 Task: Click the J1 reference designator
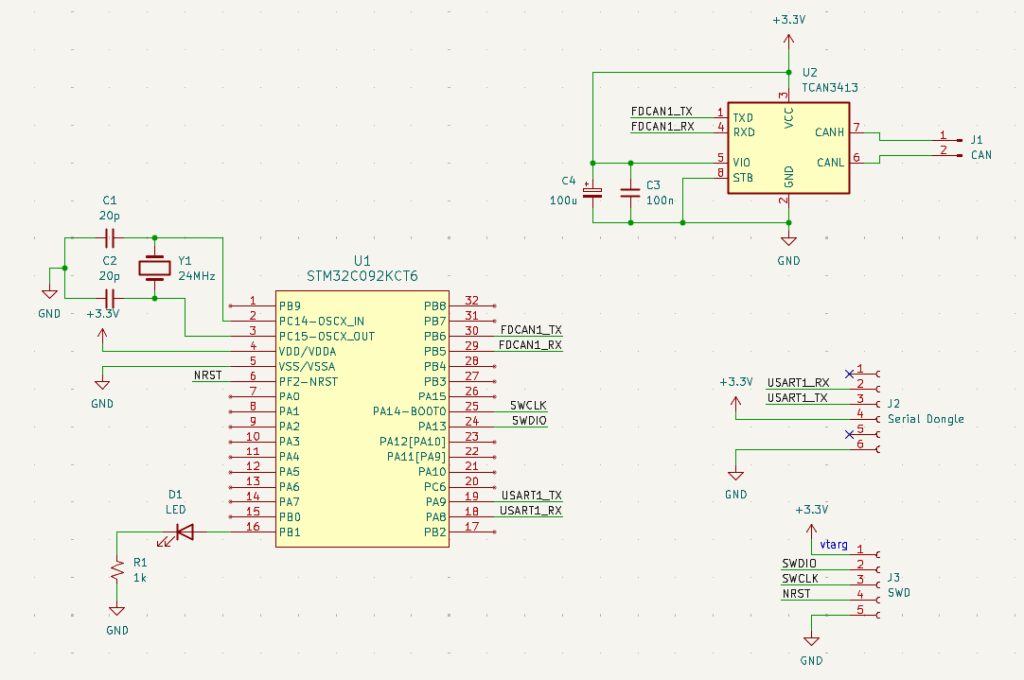[976, 140]
